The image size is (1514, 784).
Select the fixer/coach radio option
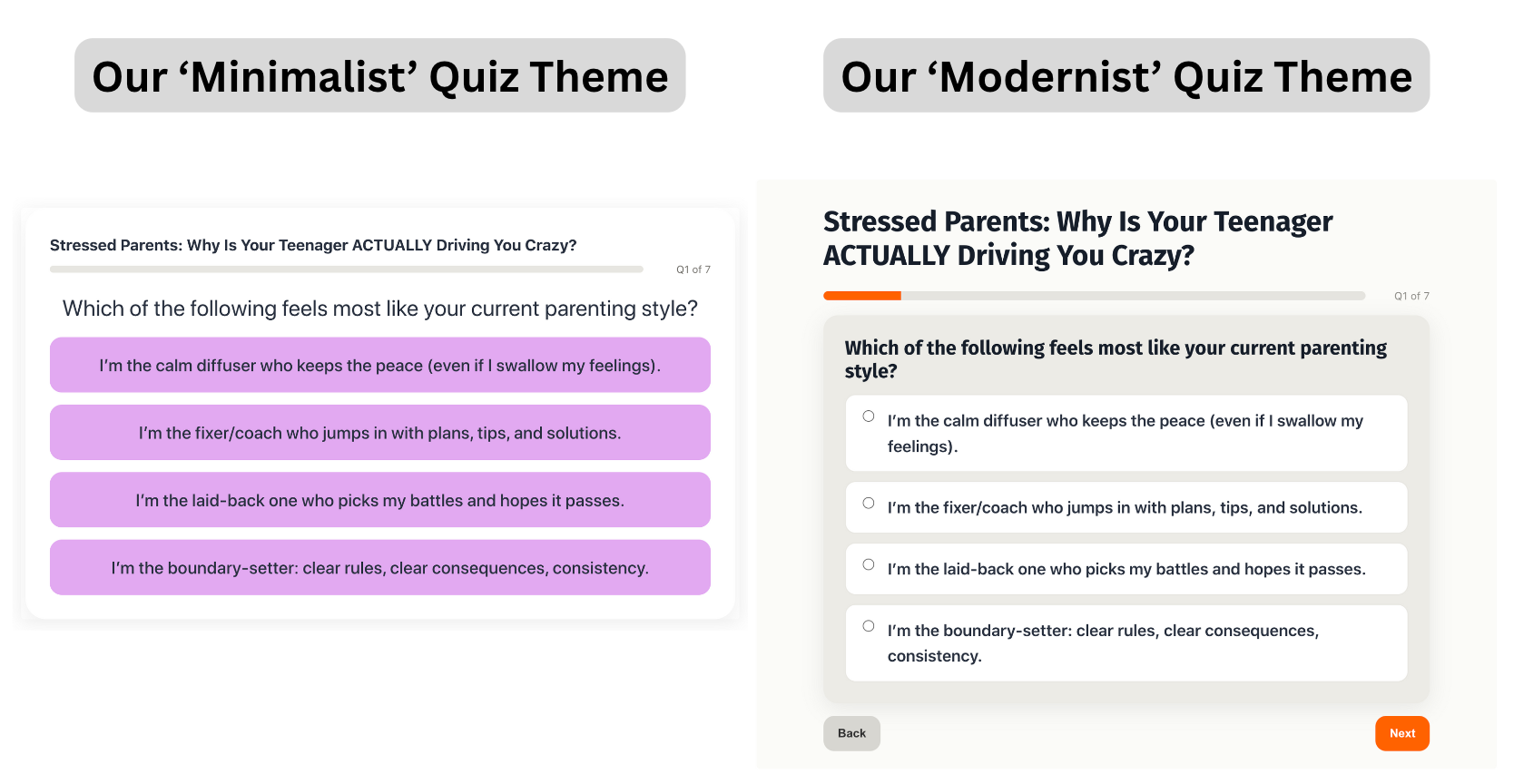pyautogui.click(x=869, y=504)
